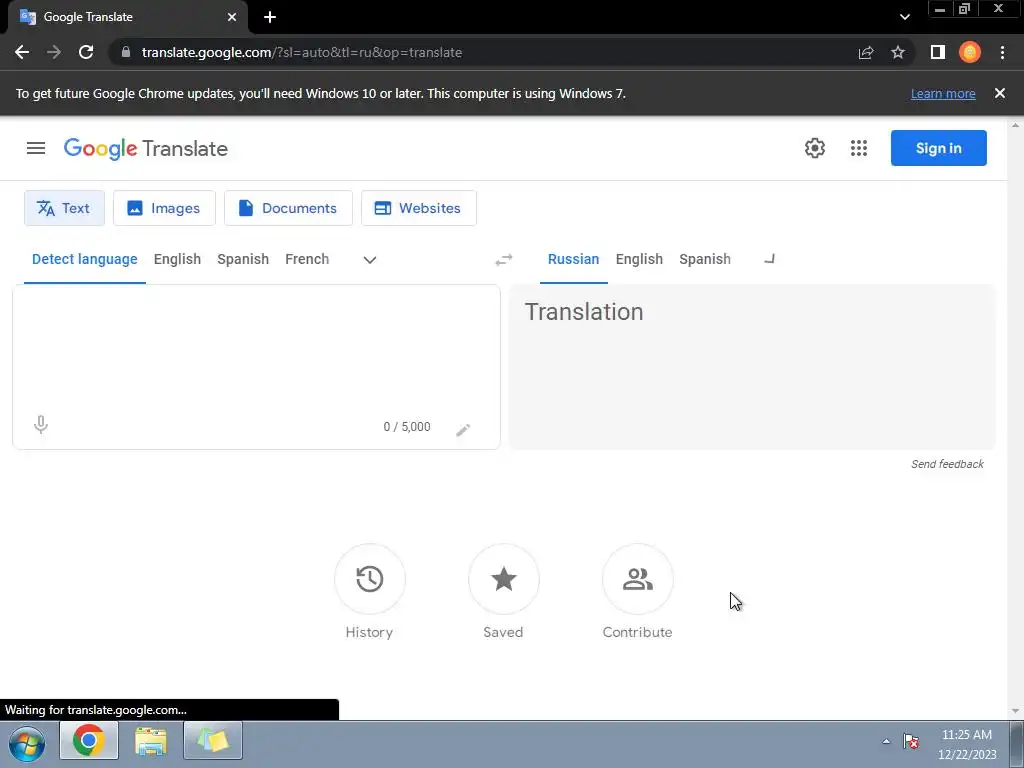
Task: Click Show desktop button at taskbar end
Action: point(1017,744)
